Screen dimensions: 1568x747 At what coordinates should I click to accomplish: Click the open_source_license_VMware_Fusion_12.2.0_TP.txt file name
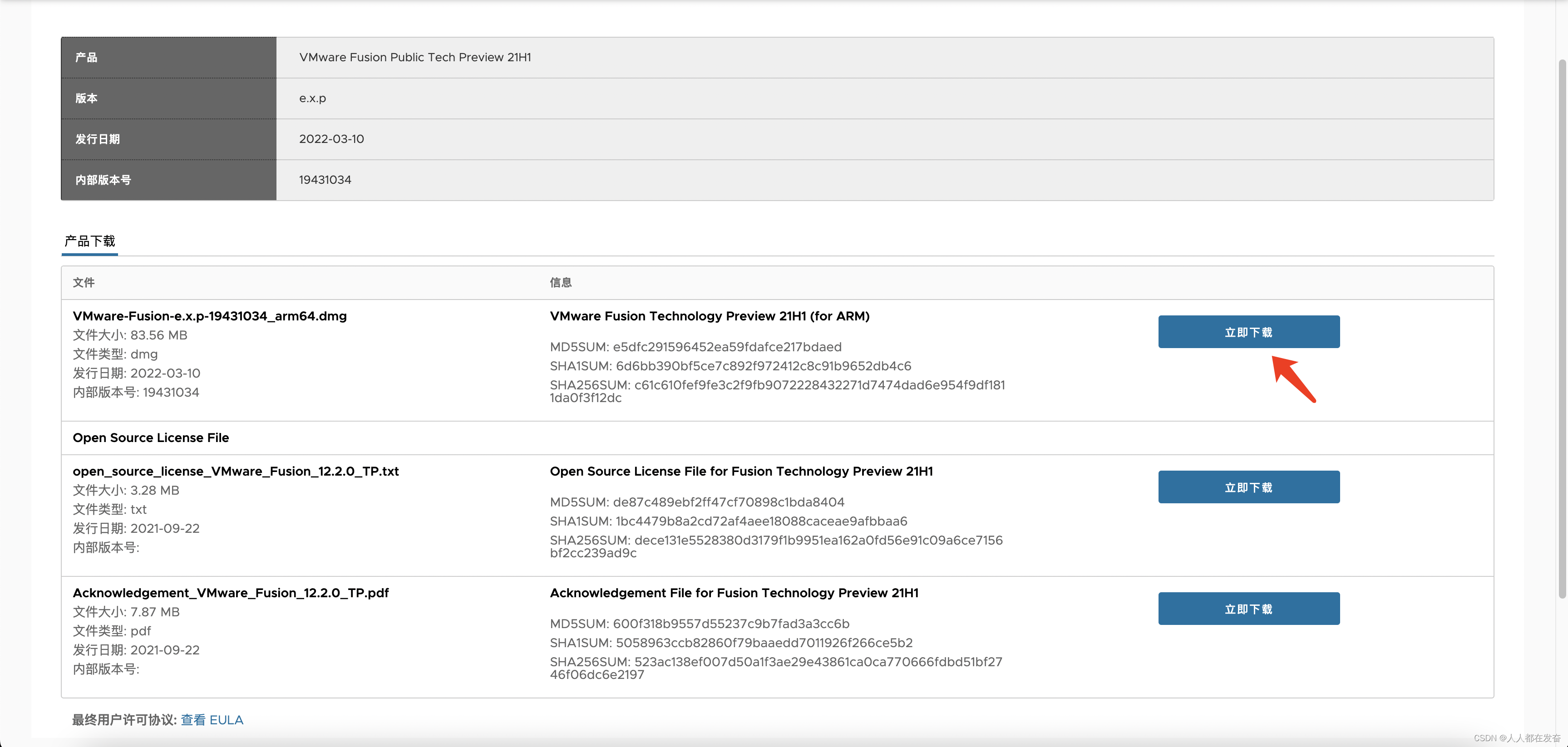pos(236,471)
